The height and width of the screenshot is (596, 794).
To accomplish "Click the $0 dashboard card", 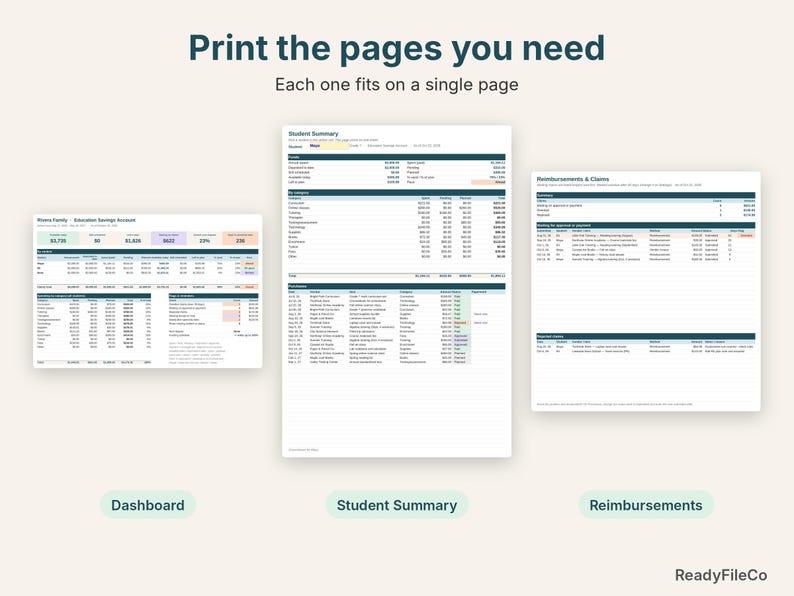I will [x=97, y=239].
